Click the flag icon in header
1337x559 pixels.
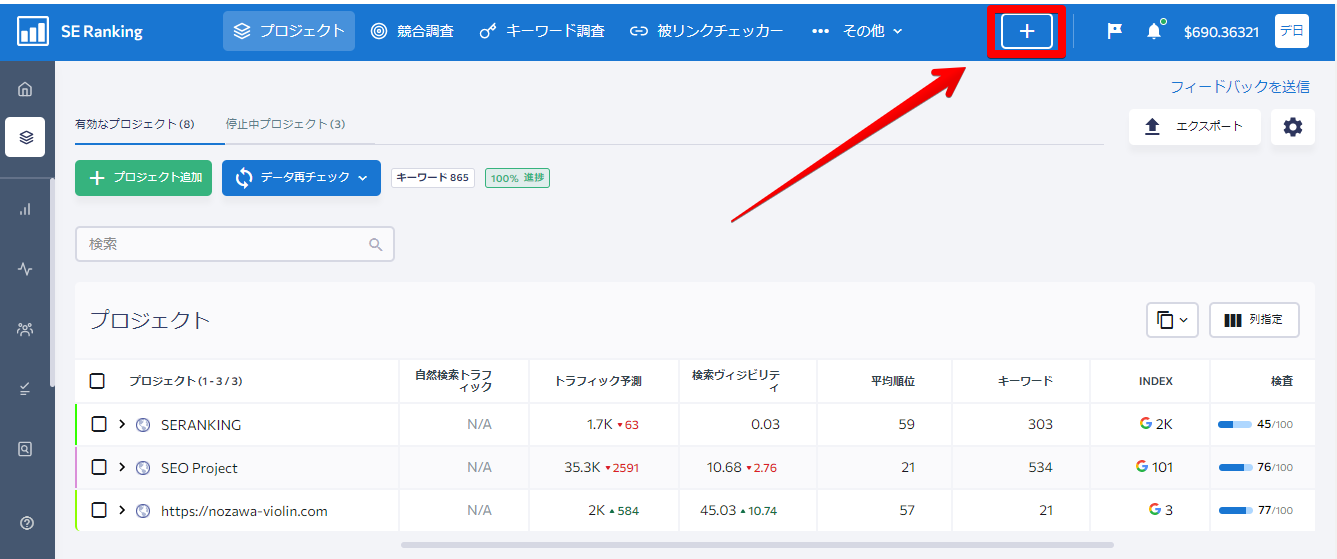pyautogui.click(x=1115, y=31)
